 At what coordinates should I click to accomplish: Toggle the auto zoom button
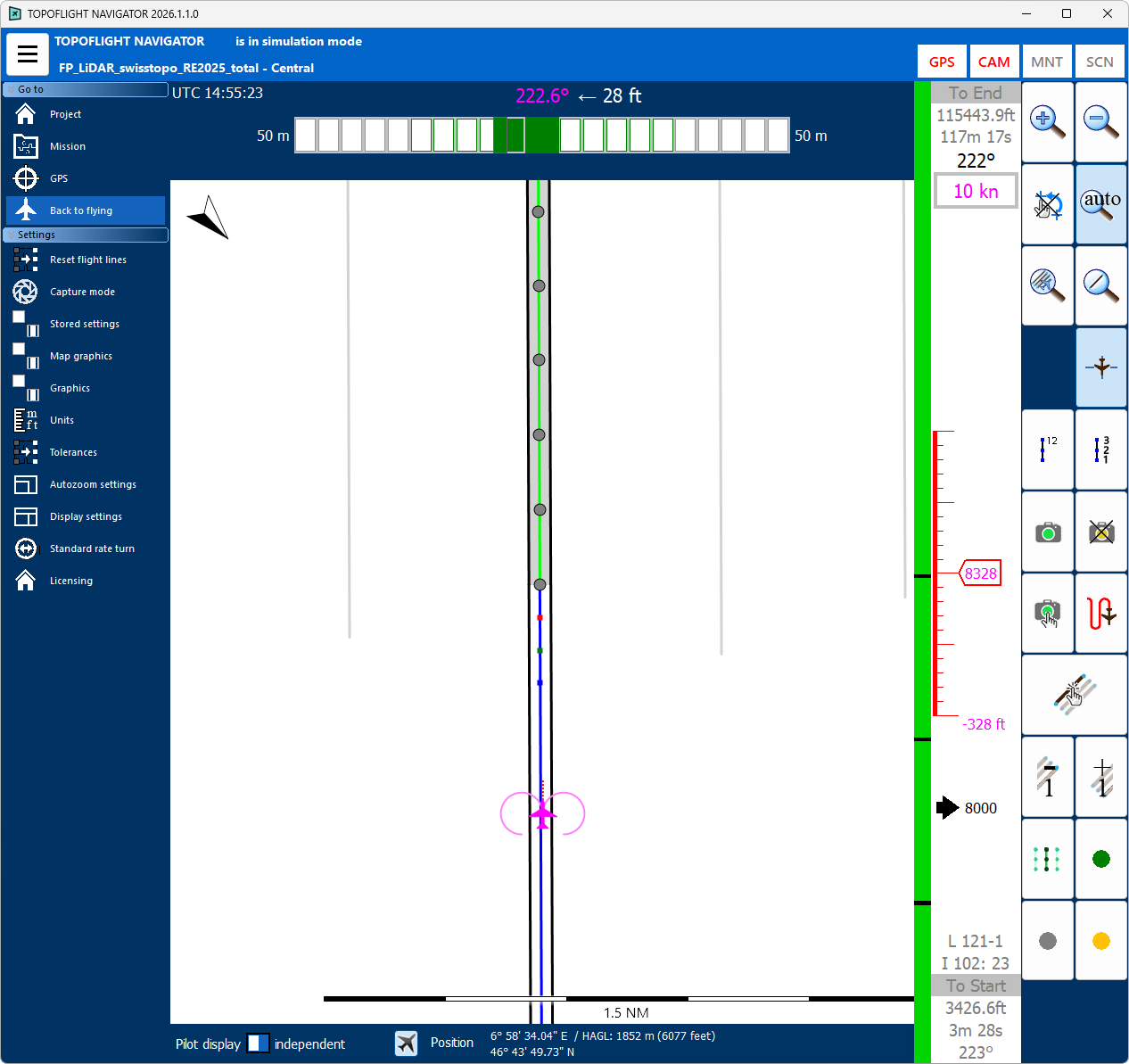pos(1101,203)
